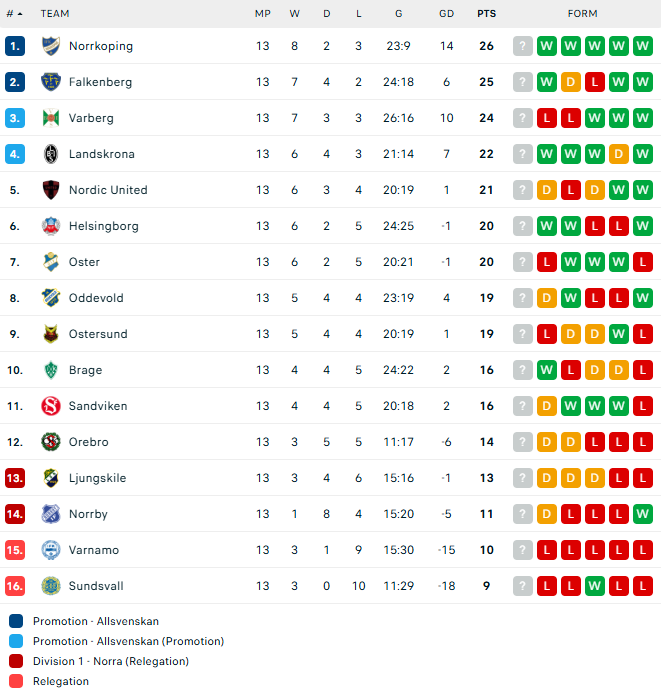Click the Orebro team badge
This screenshot has height=694, width=661.
[50, 442]
